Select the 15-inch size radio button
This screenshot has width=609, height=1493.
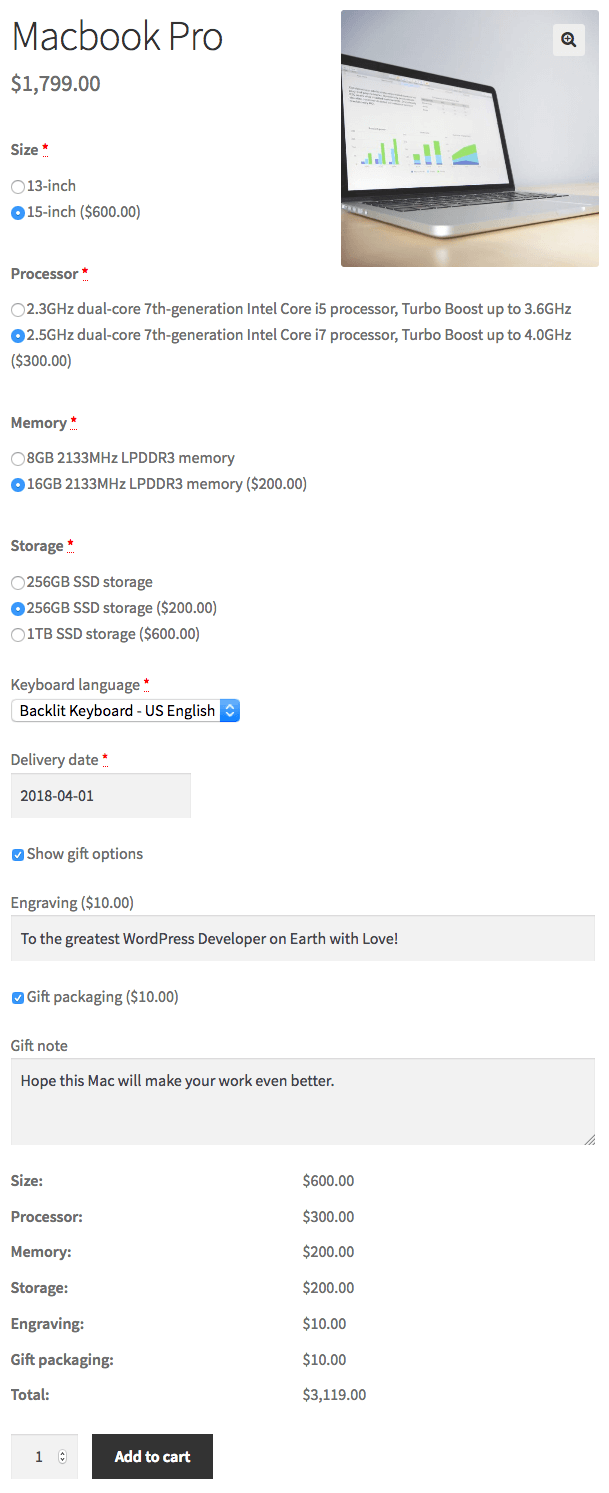tap(18, 212)
